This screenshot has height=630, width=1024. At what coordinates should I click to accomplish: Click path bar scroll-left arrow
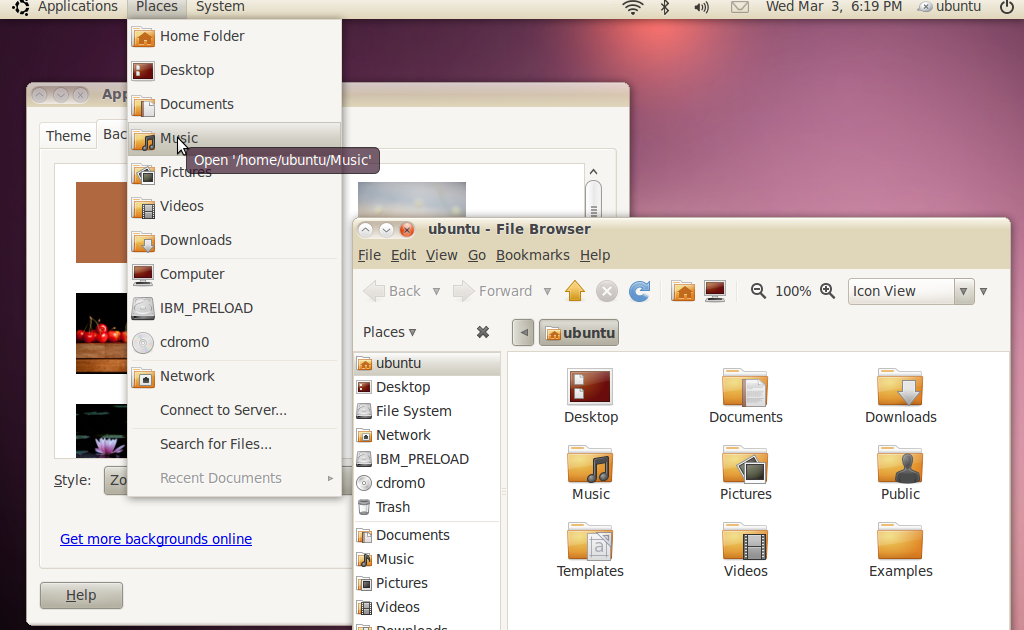[x=523, y=333]
